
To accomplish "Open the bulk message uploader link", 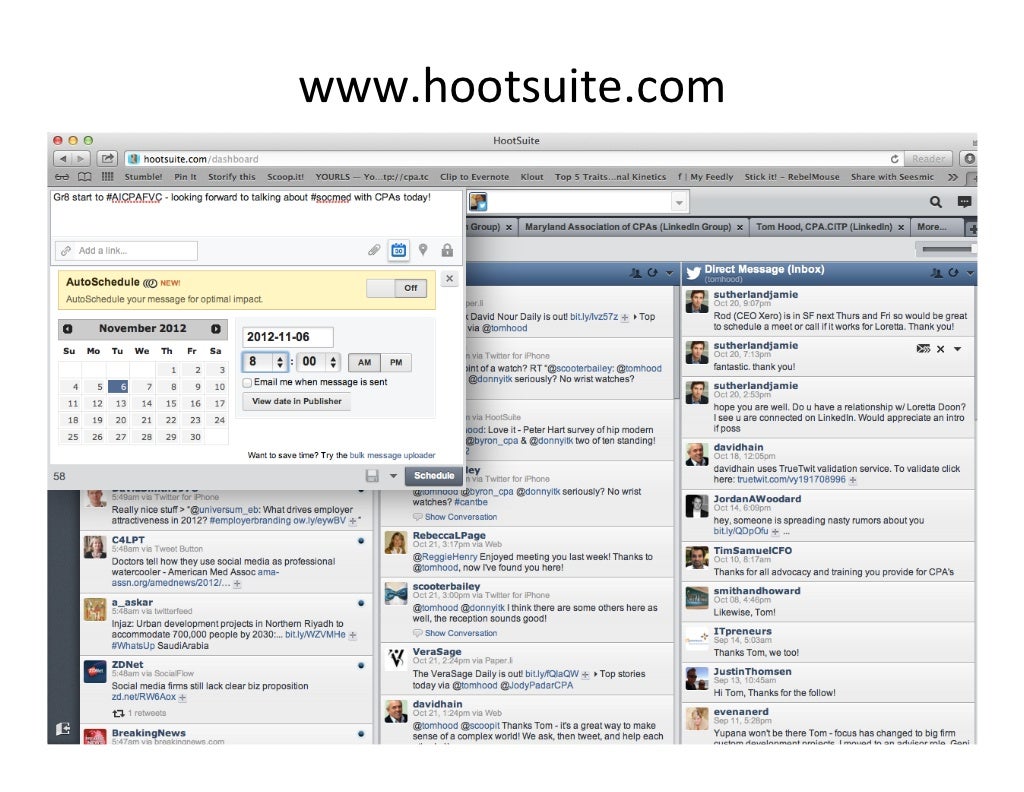I will pyautogui.click(x=392, y=455).
